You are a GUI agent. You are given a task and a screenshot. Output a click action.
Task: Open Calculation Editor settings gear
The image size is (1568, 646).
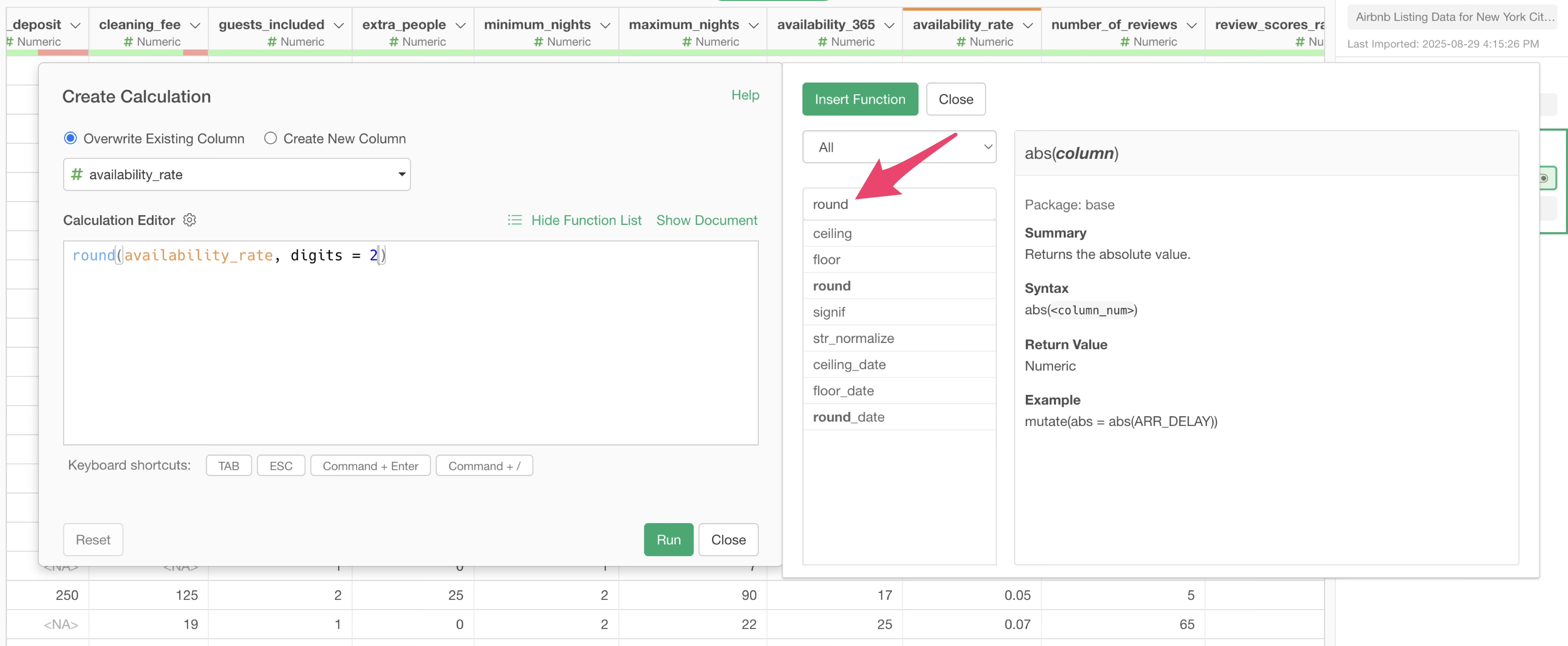[x=190, y=220]
